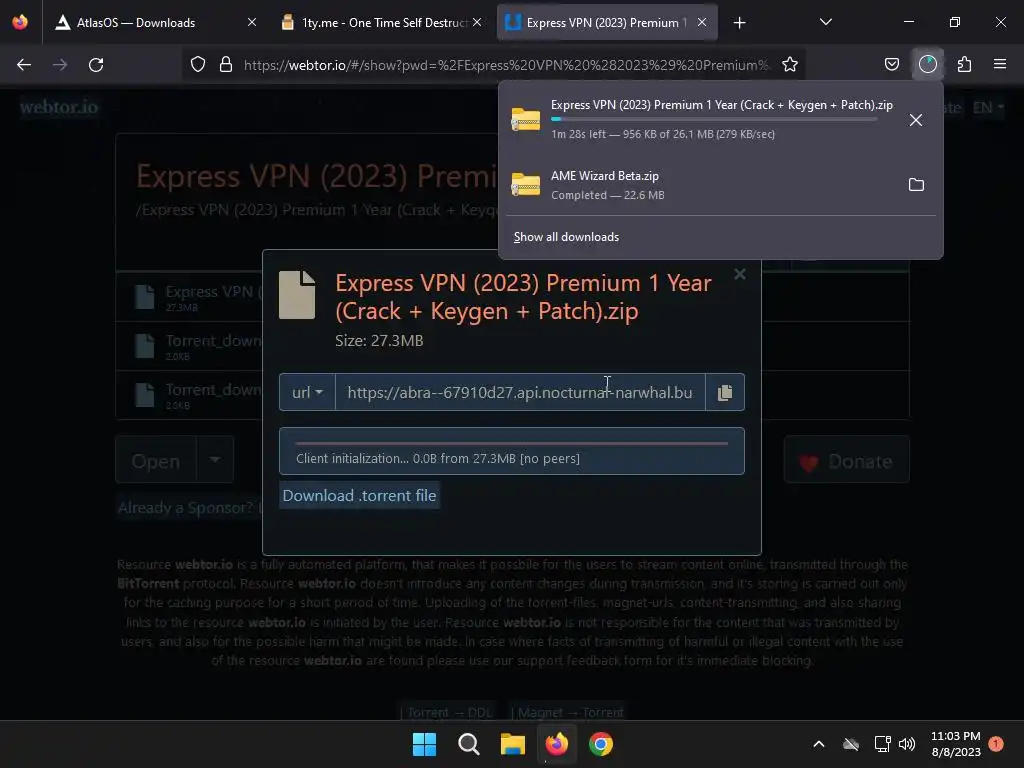Viewport: 1024px width, 768px height.
Task: Open the Firefox hamburger menu
Action: (999, 65)
